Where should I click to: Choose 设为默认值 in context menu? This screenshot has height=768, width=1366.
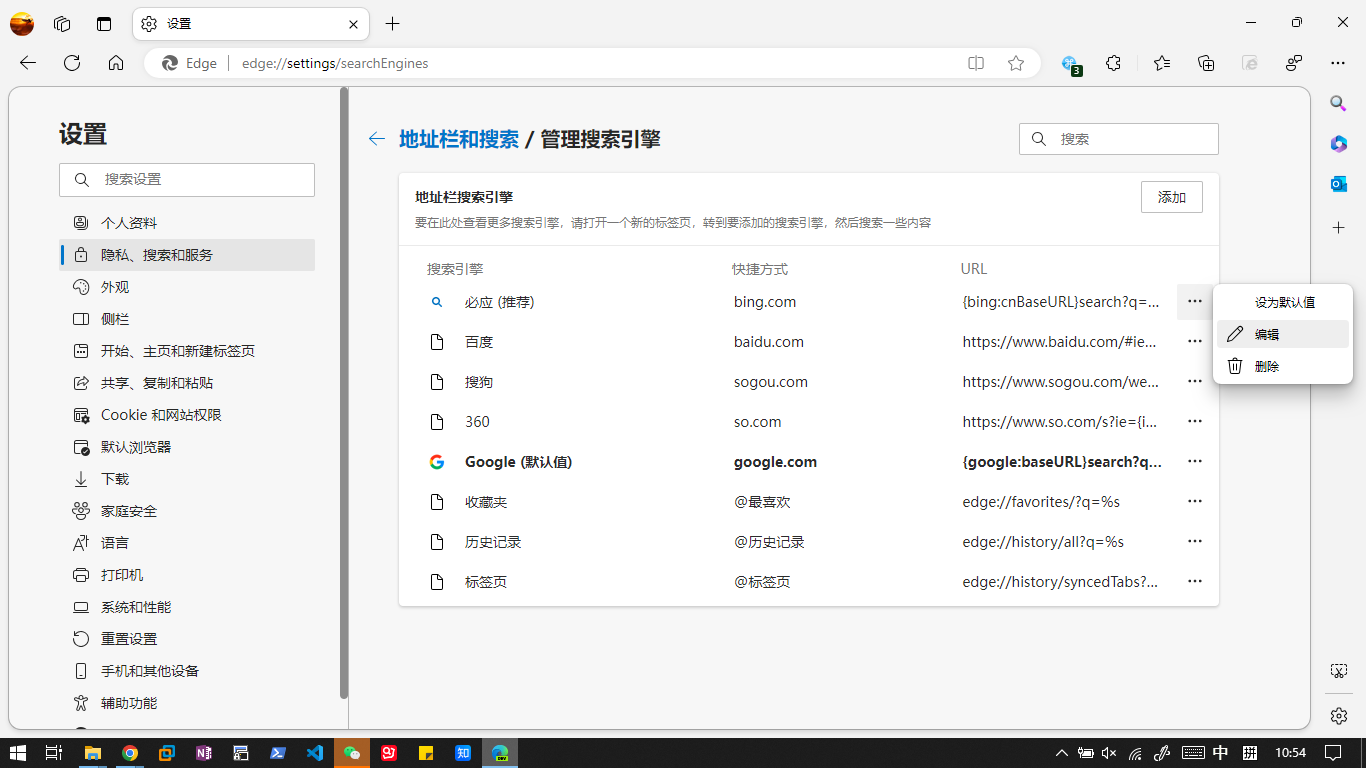click(1283, 302)
